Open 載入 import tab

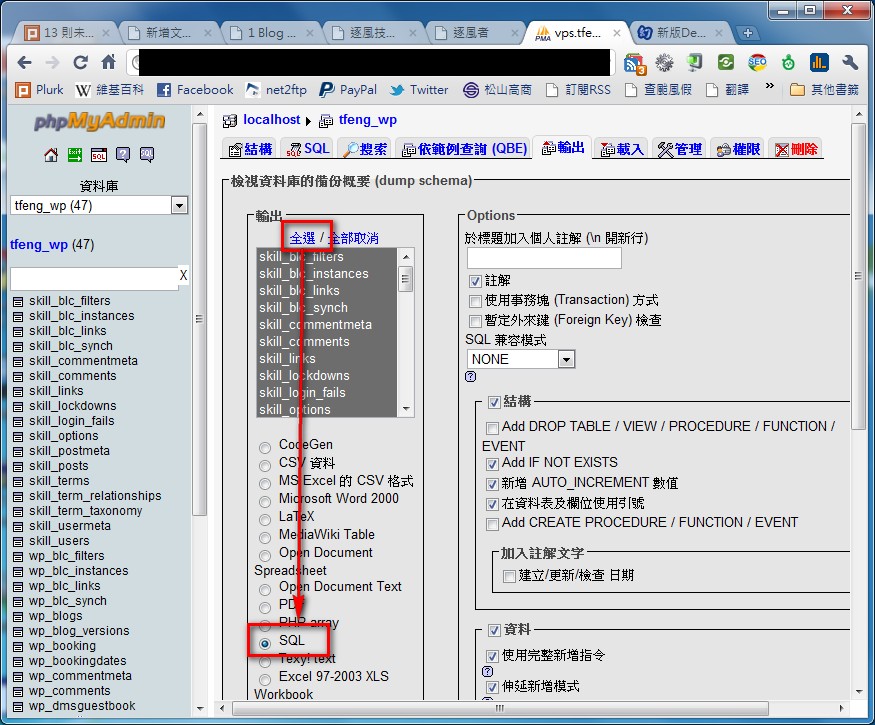pos(622,149)
